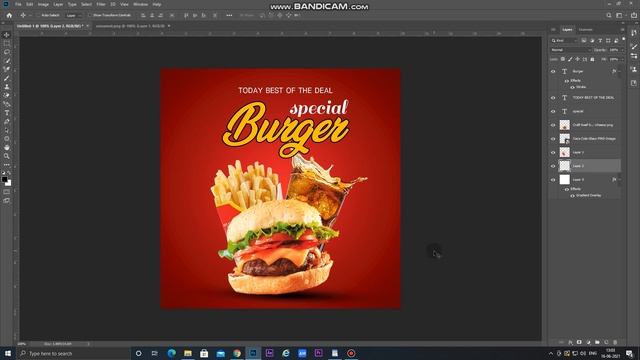640x360 pixels.
Task: Go to the Home screen icon
Action: point(9,15)
